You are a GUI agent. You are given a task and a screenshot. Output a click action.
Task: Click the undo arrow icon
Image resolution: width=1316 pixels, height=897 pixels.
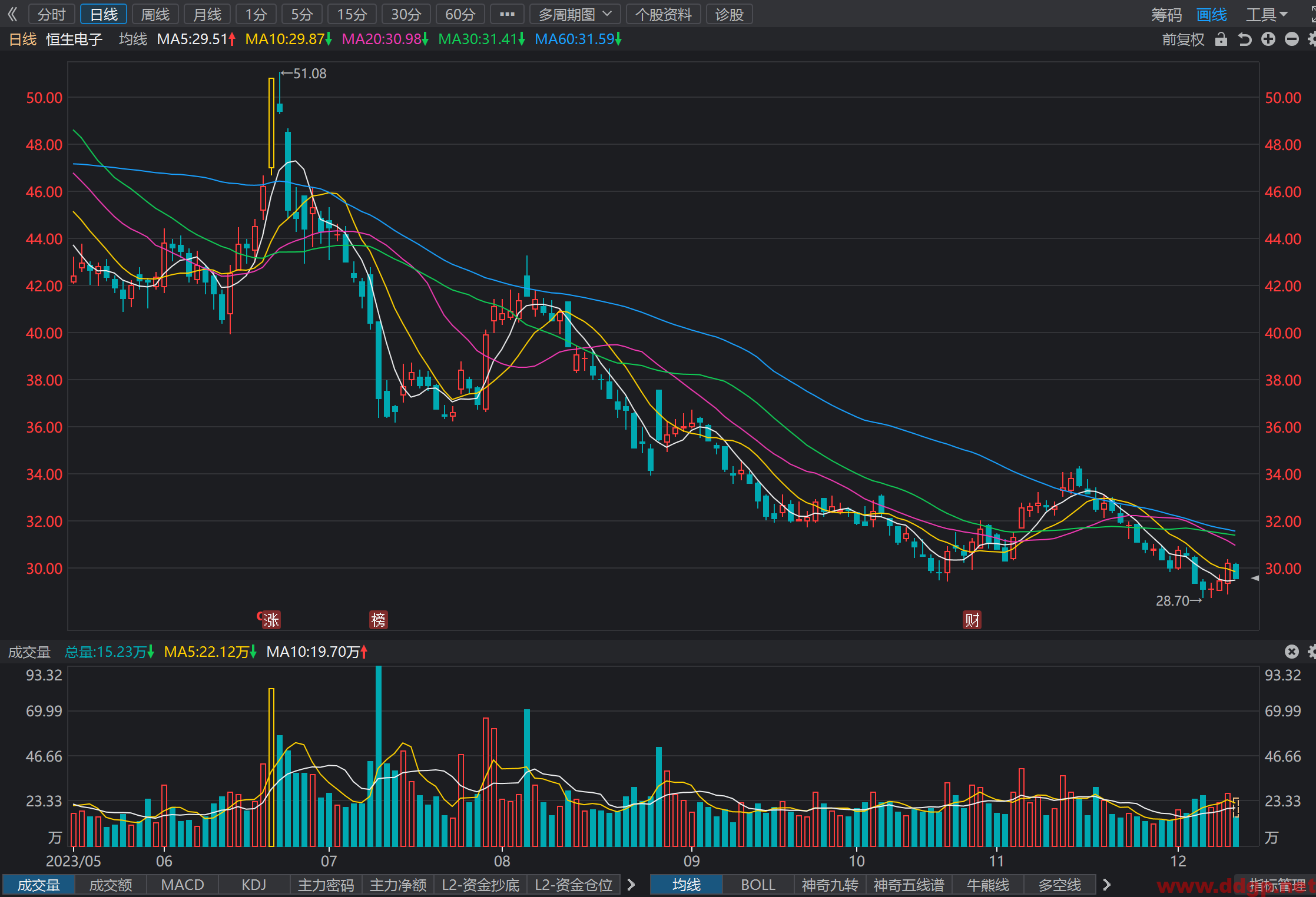click(x=1244, y=39)
